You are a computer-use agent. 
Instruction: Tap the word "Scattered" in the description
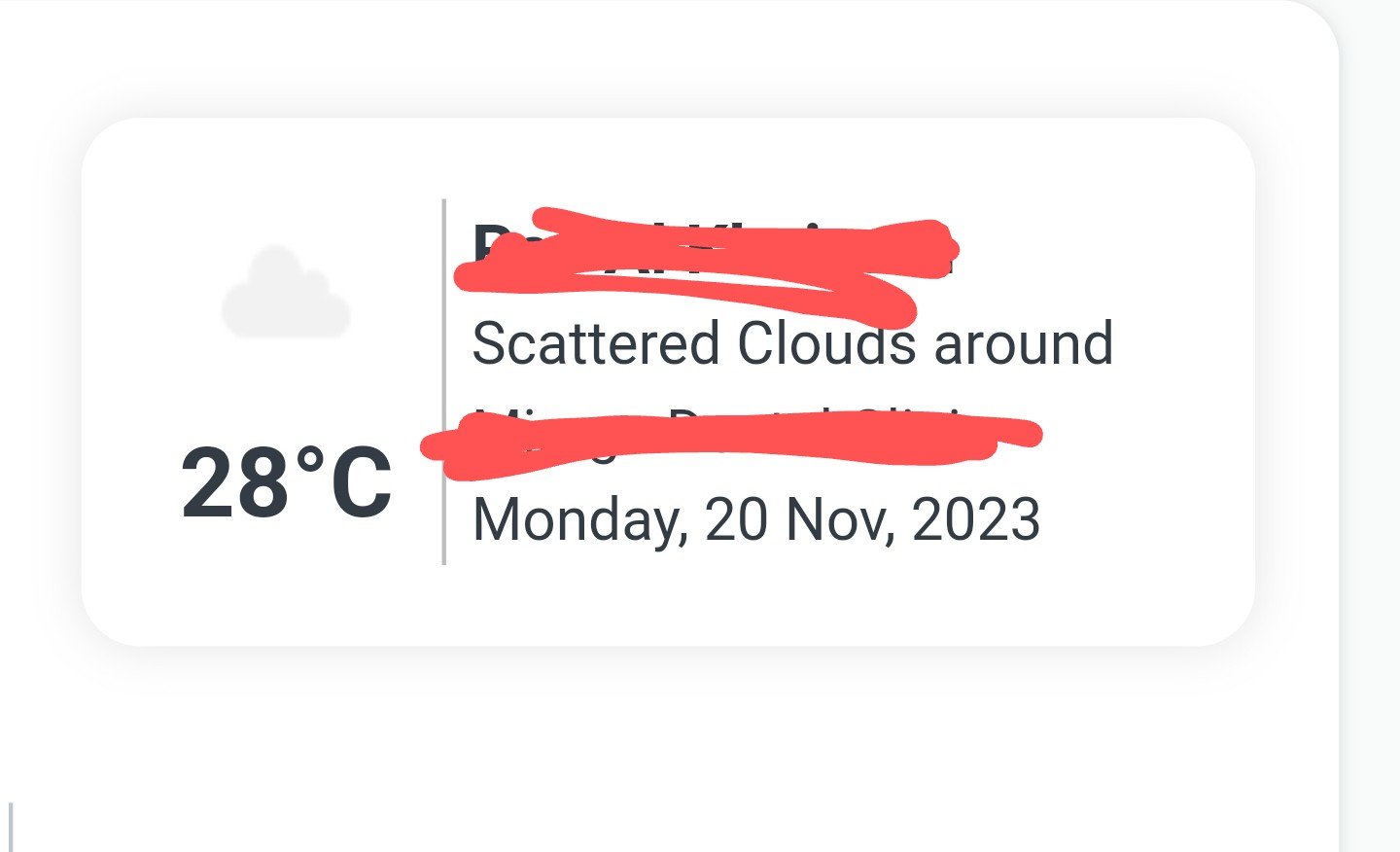(595, 343)
